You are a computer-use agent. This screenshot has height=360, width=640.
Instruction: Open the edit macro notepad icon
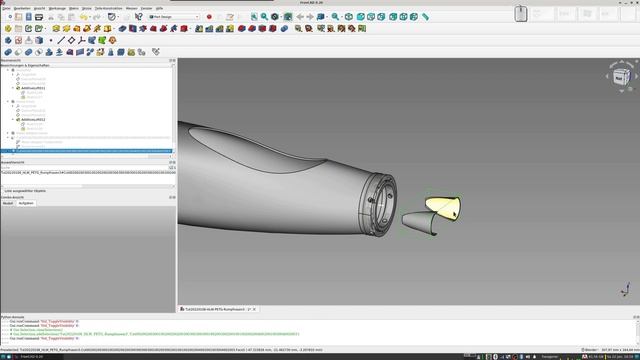click(230, 17)
